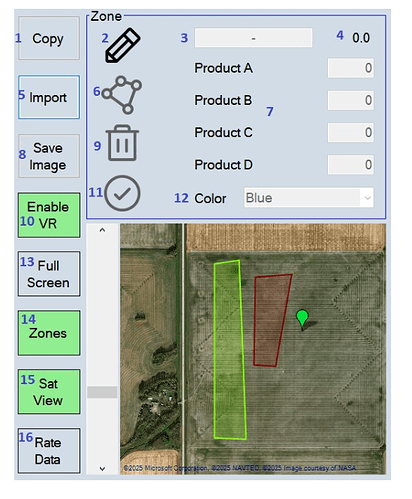Screen dimensions: 412x499
Task: Select the green zone polygon on map
Action: click(230, 350)
